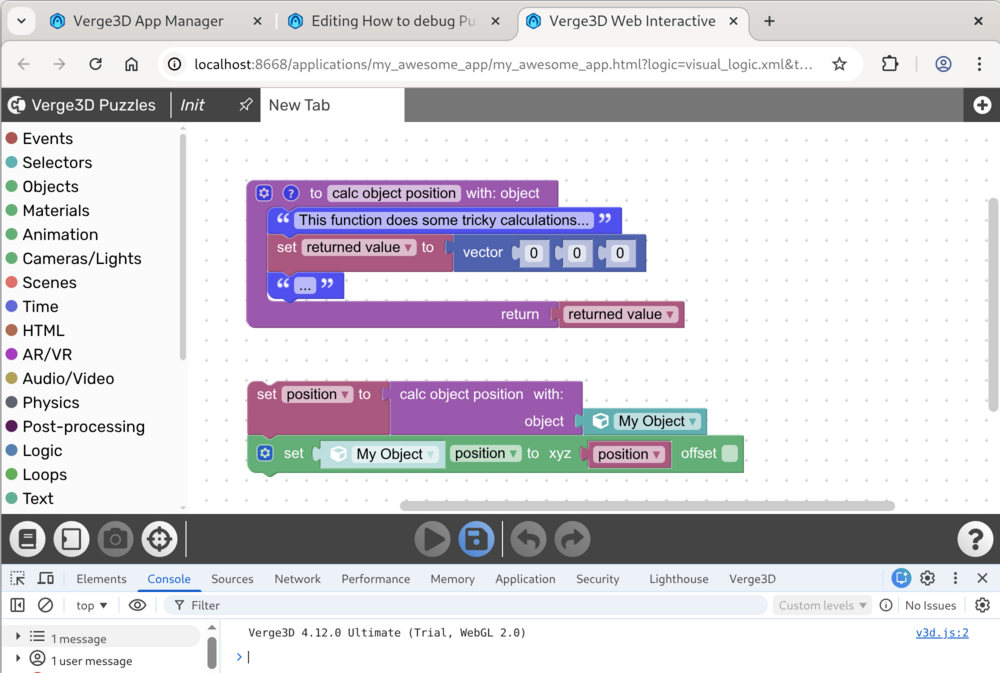Open the puzzles library book icon
Image resolution: width=1000 pixels, height=673 pixels.
click(28, 539)
